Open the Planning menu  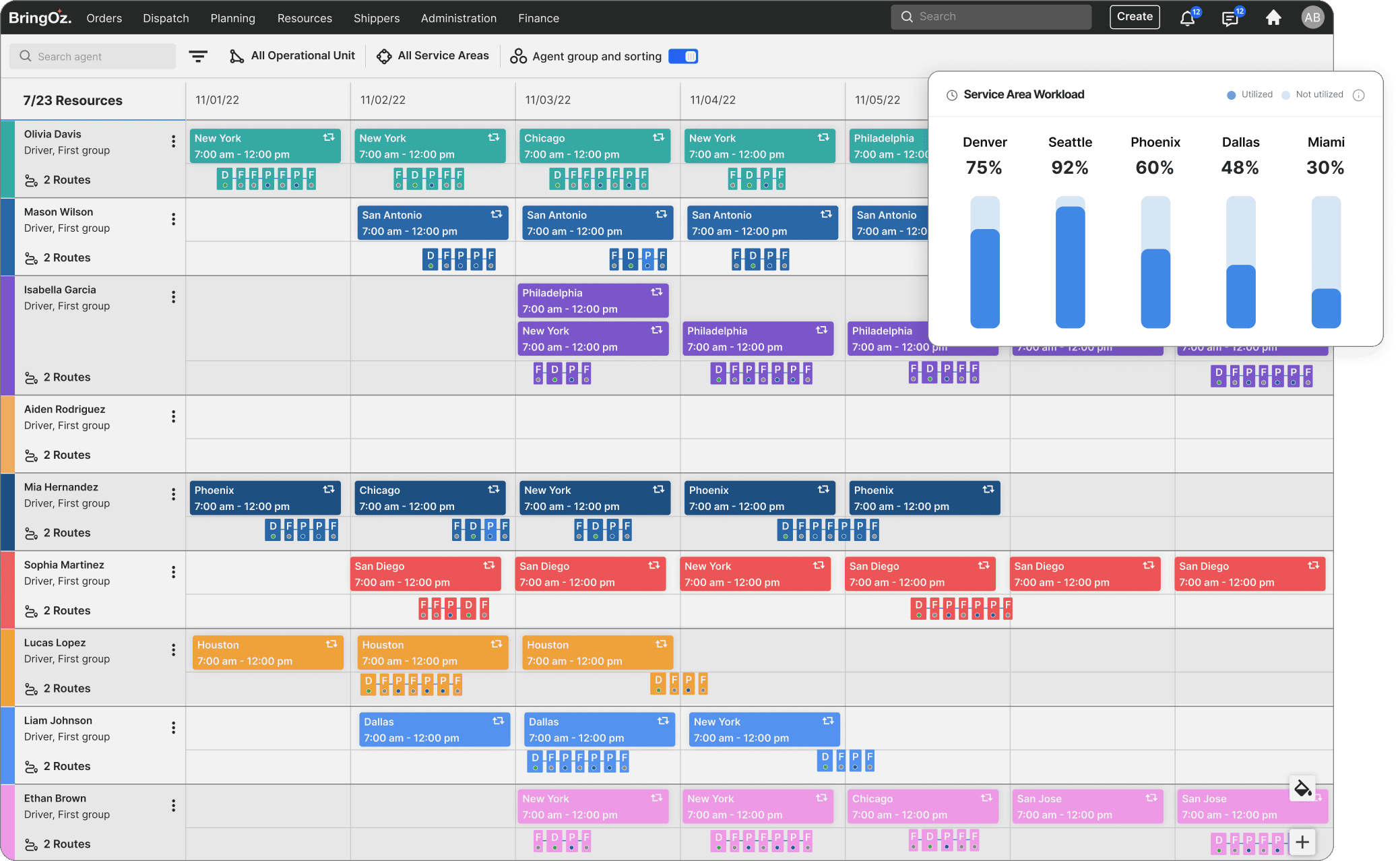(232, 18)
